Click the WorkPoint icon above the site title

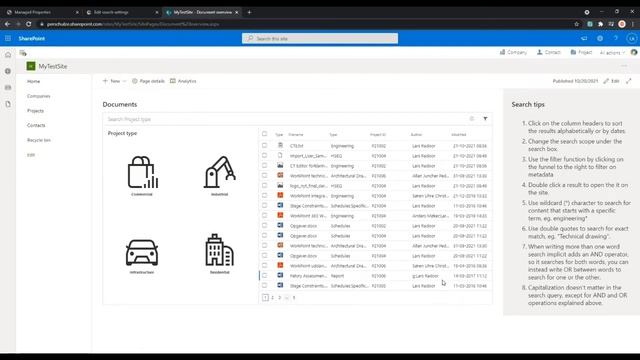tap(23, 53)
